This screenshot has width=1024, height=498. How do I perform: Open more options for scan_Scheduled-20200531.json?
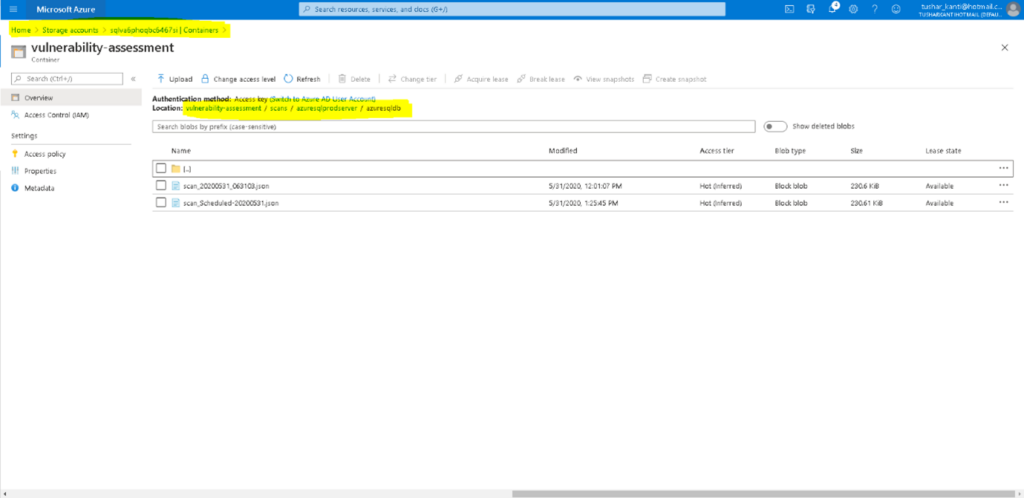tap(1004, 203)
